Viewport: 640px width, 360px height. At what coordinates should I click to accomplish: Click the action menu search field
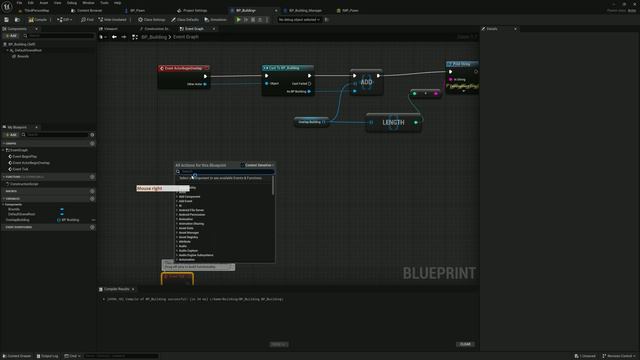click(x=227, y=171)
